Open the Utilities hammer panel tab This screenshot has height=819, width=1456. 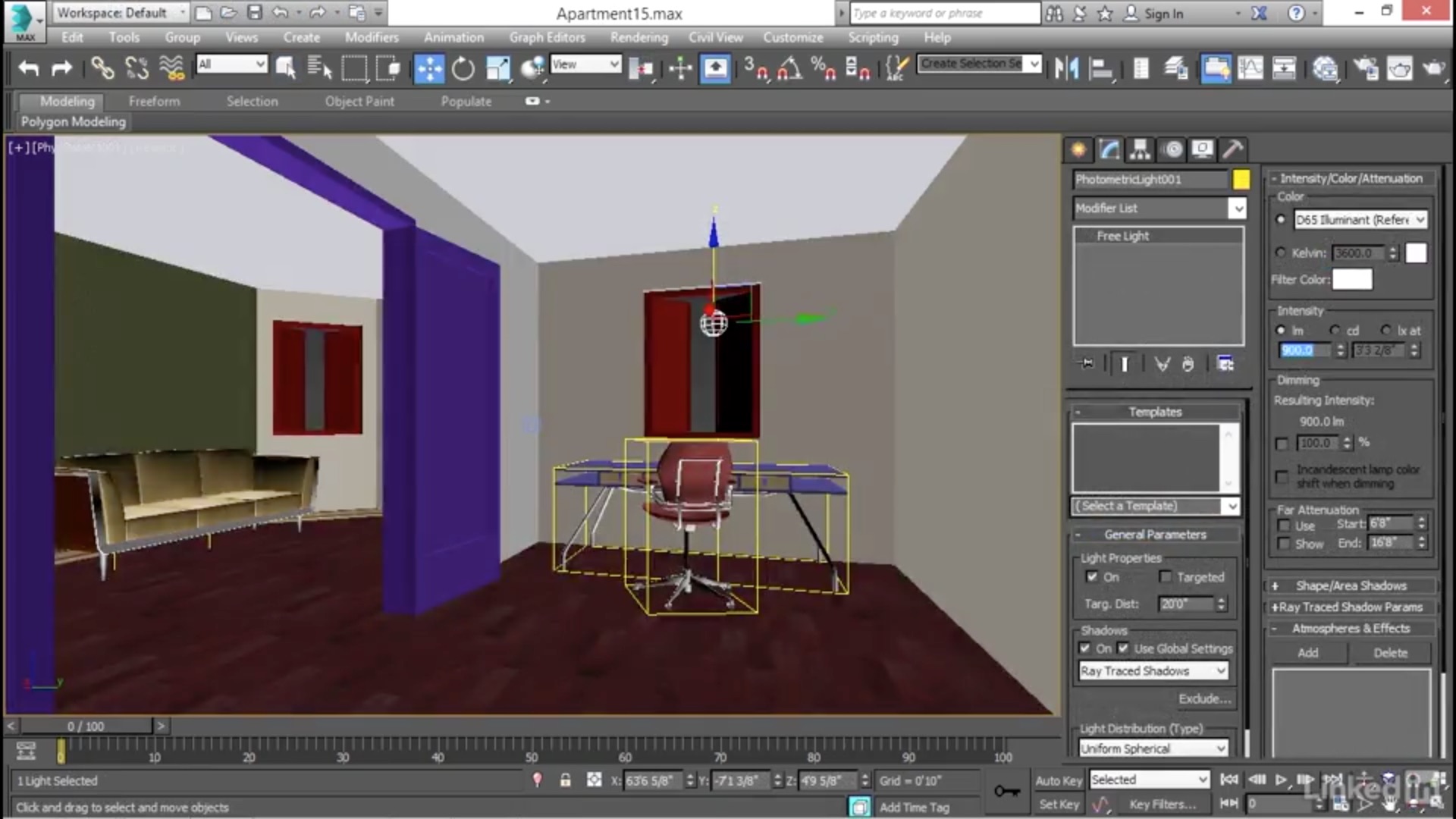pos(1233,149)
